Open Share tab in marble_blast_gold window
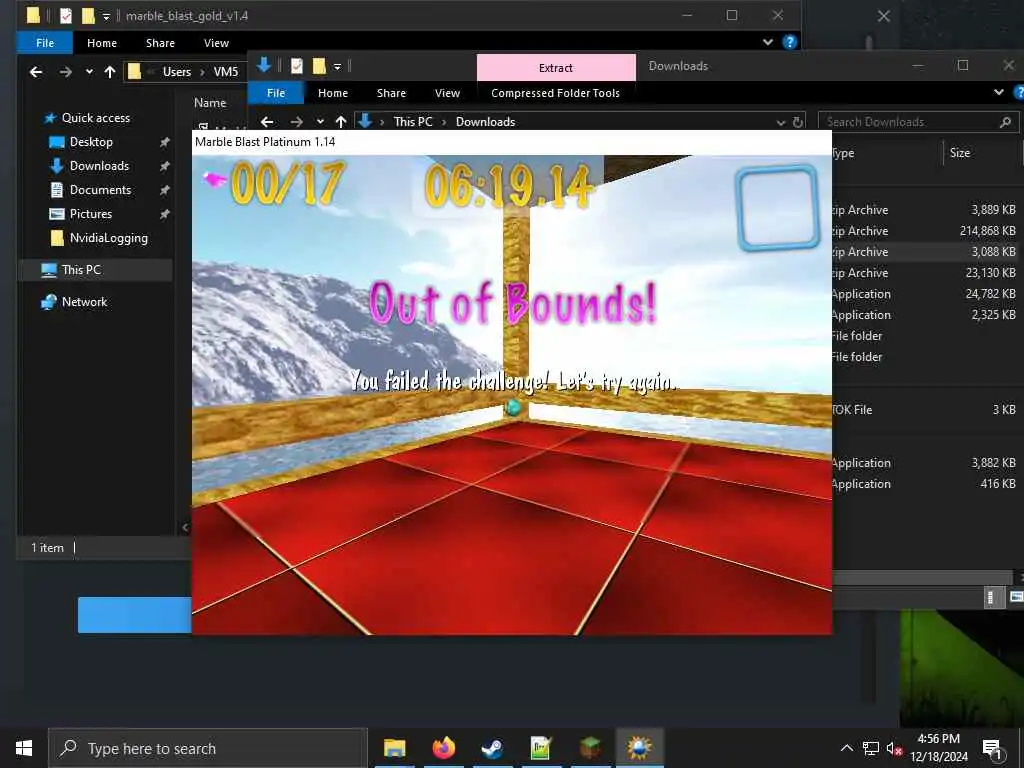 [160, 43]
